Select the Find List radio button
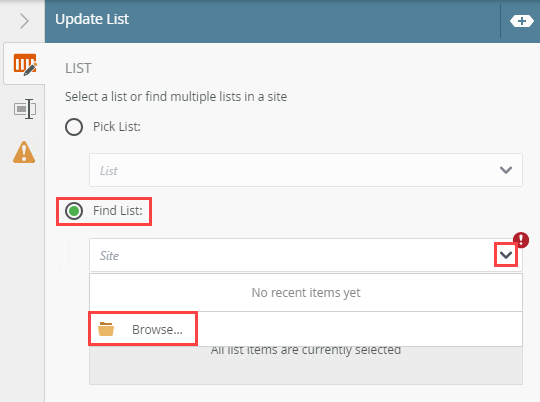 pos(74,211)
